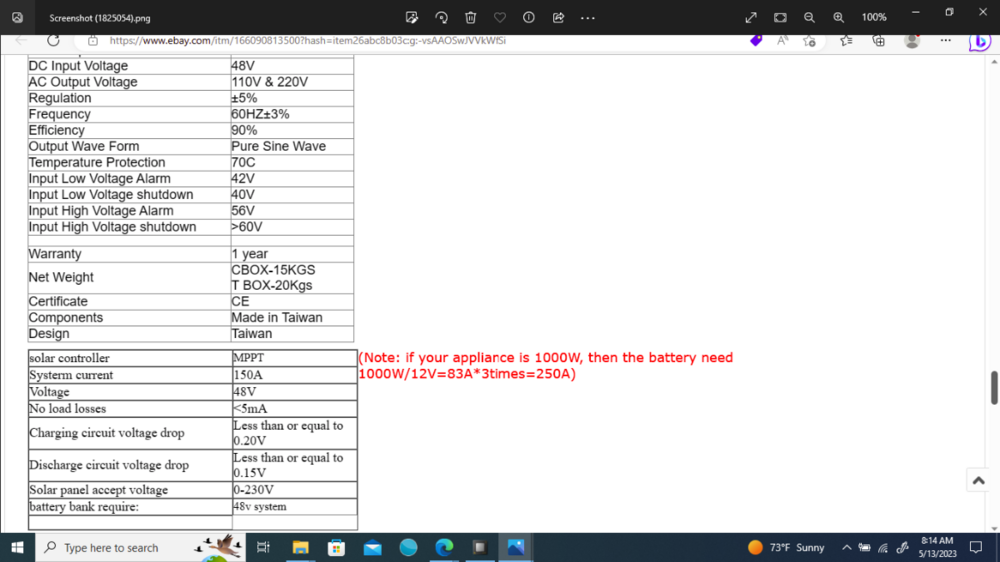Click the 100% zoom level readout

pyautogui.click(x=874, y=18)
